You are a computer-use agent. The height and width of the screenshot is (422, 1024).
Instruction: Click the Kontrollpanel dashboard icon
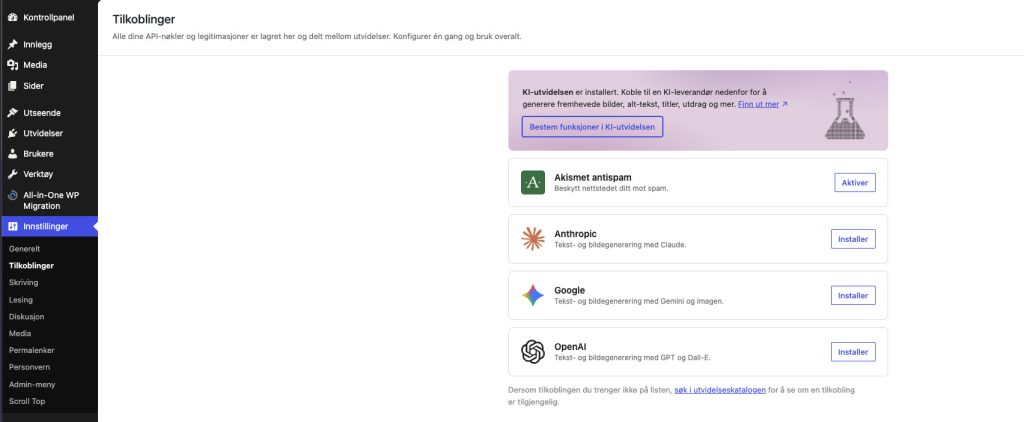click(x=12, y=18)
